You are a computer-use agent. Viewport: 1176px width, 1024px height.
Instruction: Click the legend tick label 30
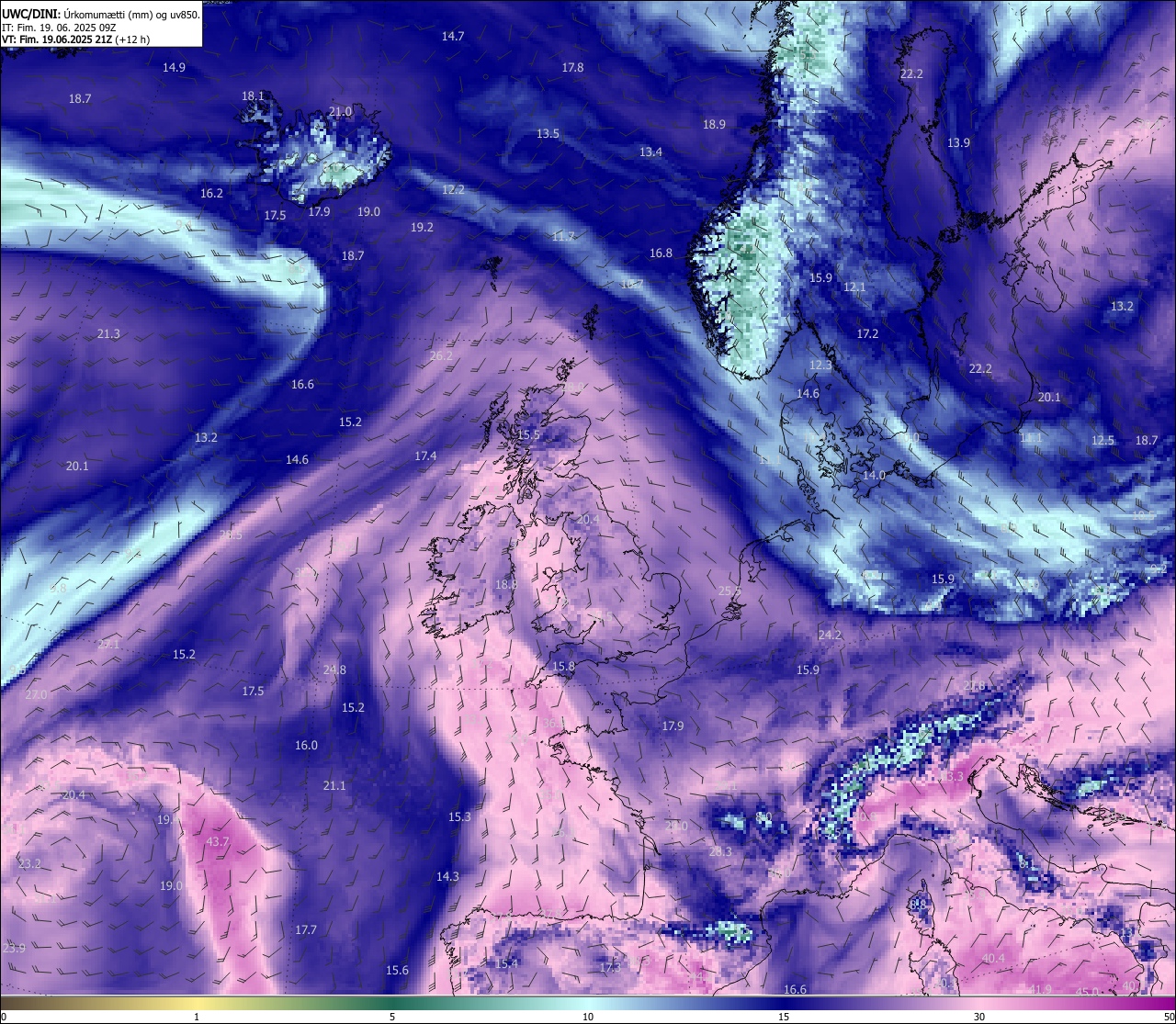979,1016
